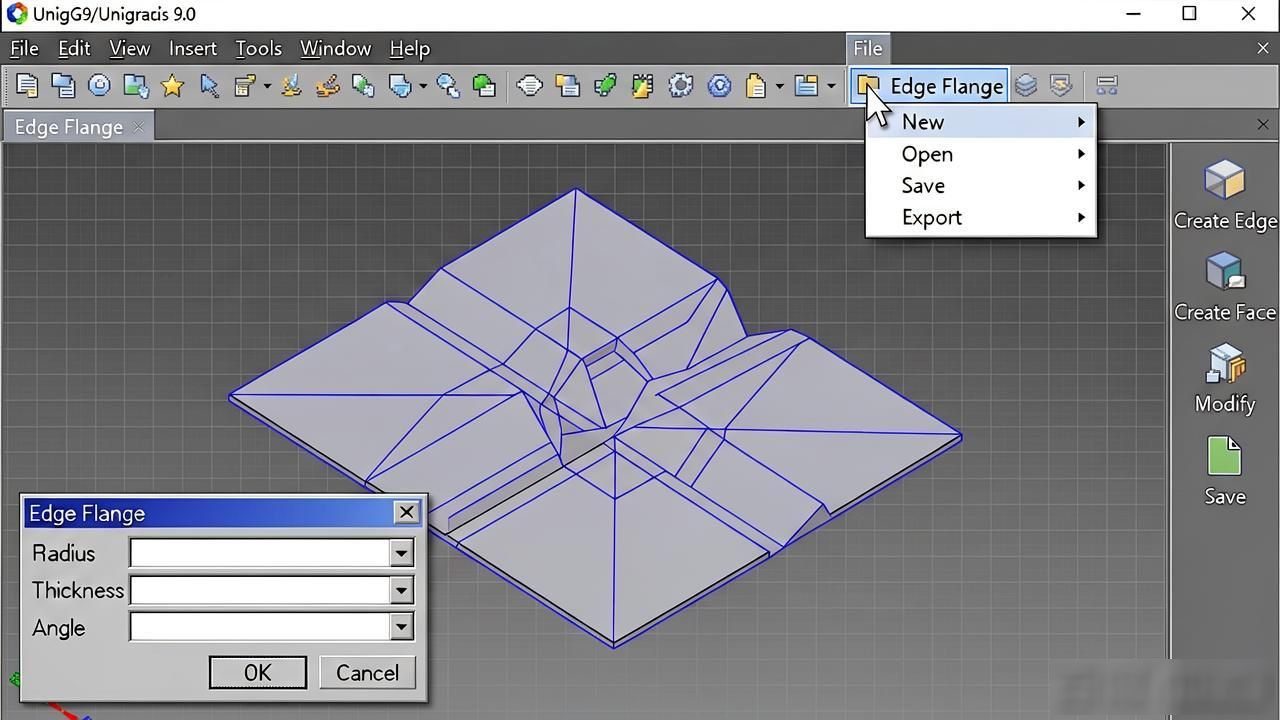Open the View menu
The image size is (1280, 720).
(129, 48)
